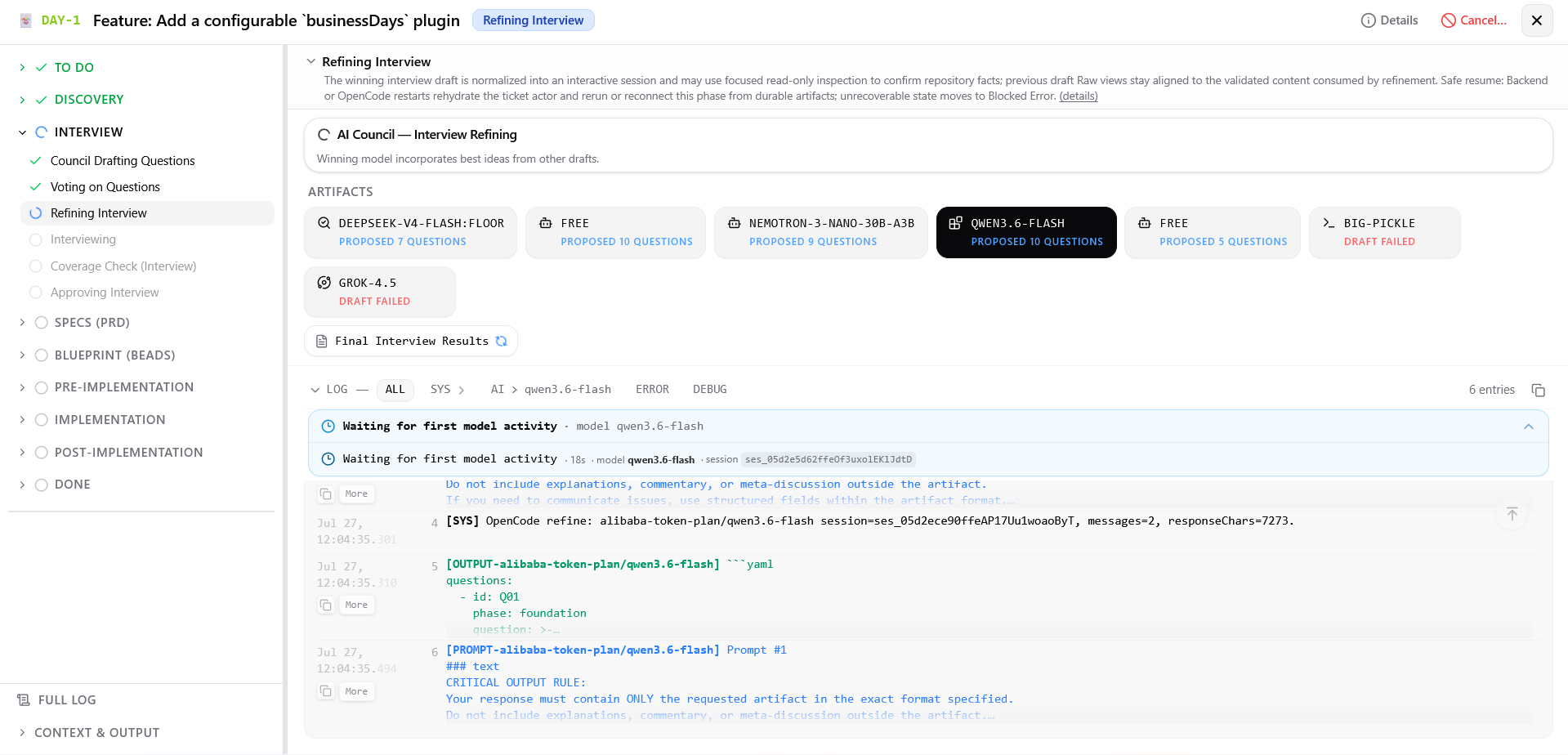The image size is (1568, 755).
Task: Expand the TO DO section
Action: coord(22,68)
